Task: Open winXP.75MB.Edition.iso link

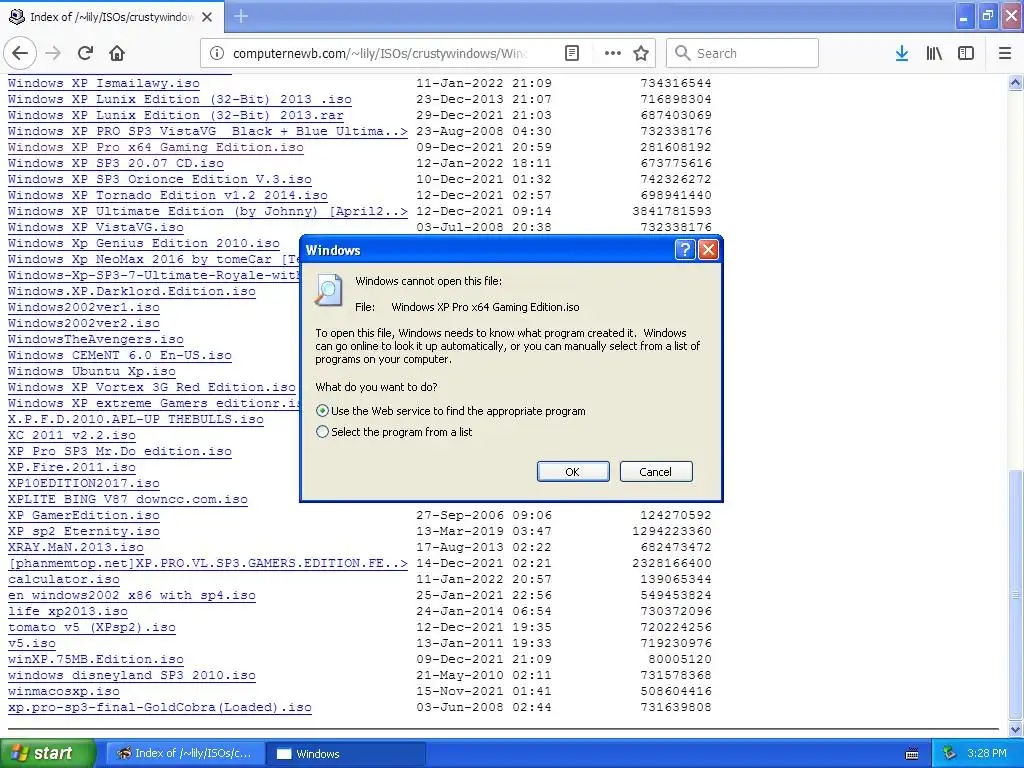Action: [x=95, y=659]
